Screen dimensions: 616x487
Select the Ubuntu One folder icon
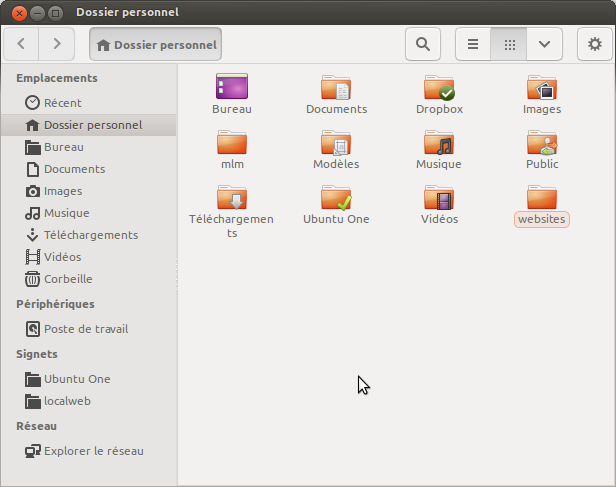336,197
